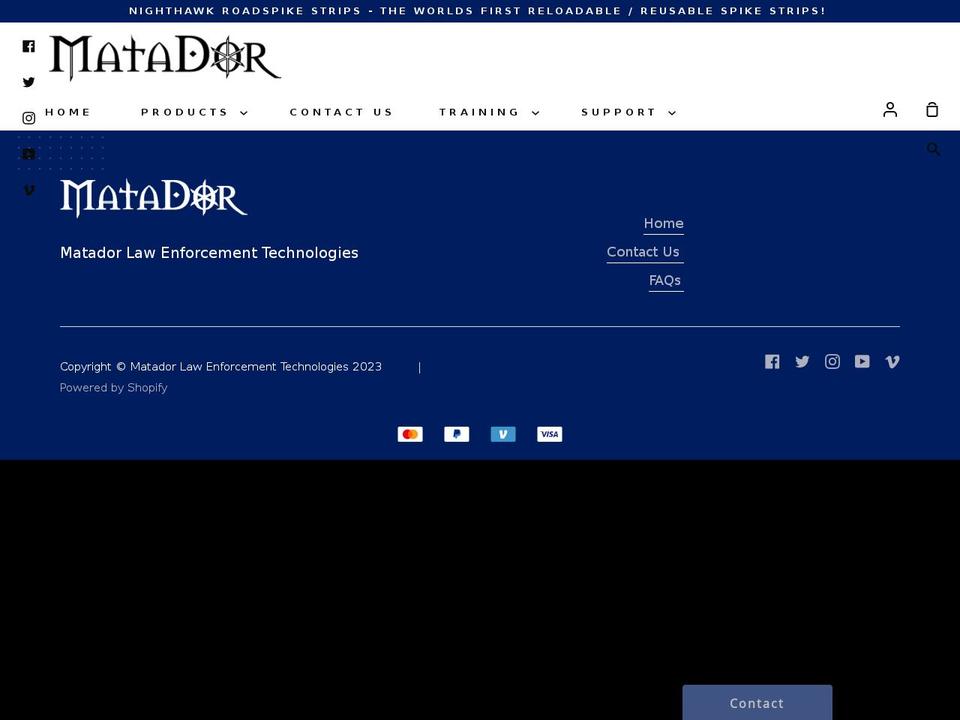Screen dimensions: 960x720
Task: Click the footer Twitter icon
Action: click(x=802, y=362)
